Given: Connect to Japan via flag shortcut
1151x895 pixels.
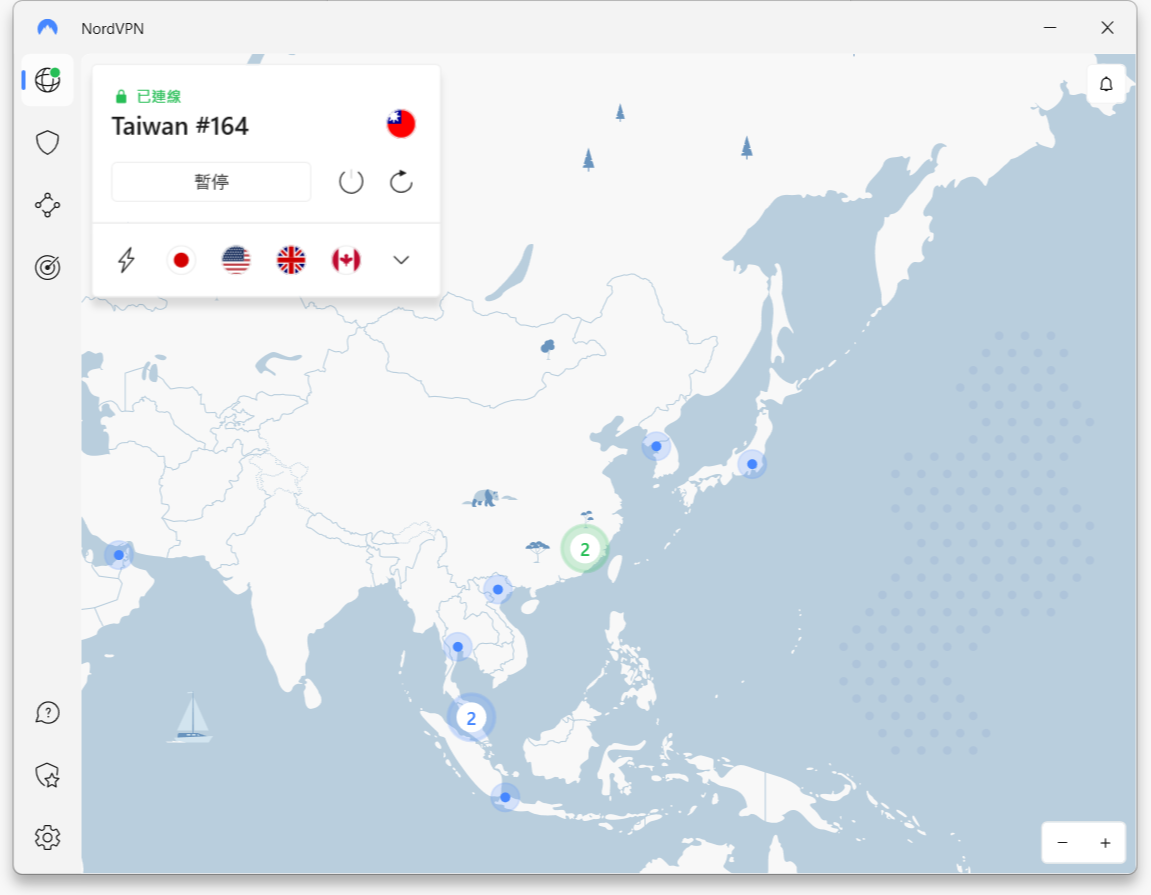Looking at the screenshot, I should coord(181,260).
